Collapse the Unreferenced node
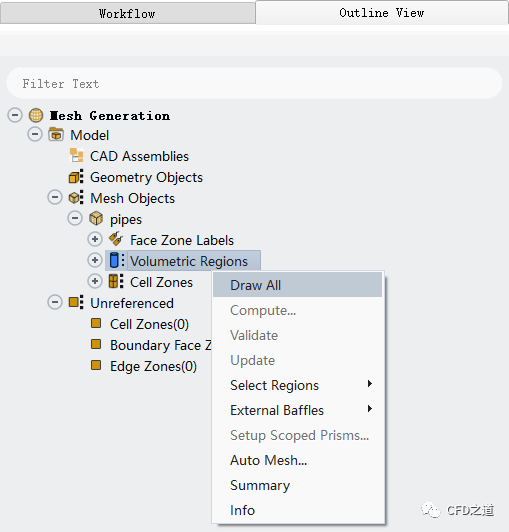This screenshot has height=532, width=509. tap(55, 302)
